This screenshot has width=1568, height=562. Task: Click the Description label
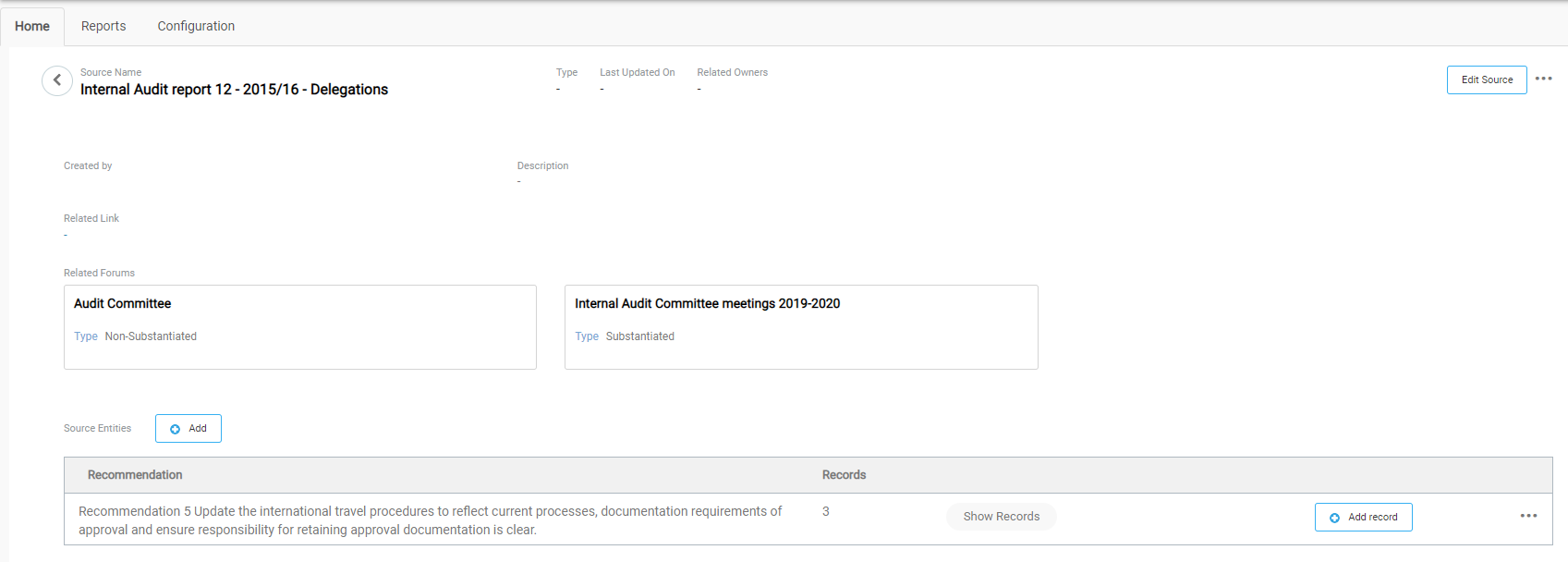coord(542,165)
